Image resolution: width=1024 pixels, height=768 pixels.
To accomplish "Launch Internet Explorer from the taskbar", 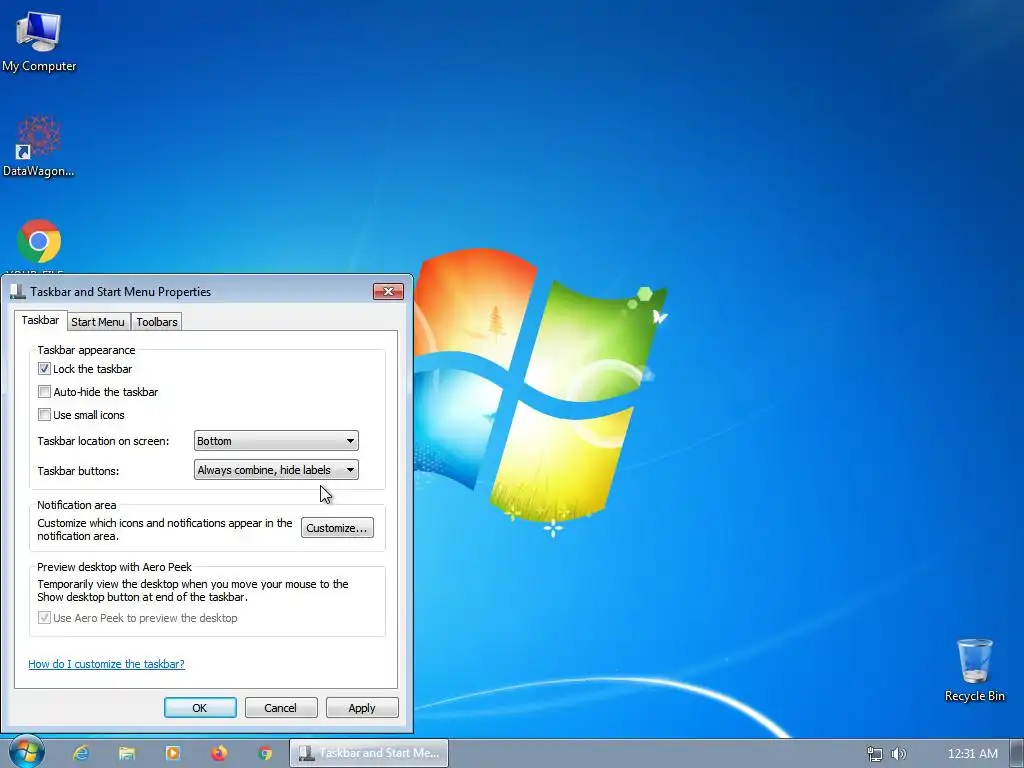I will 80,753.
